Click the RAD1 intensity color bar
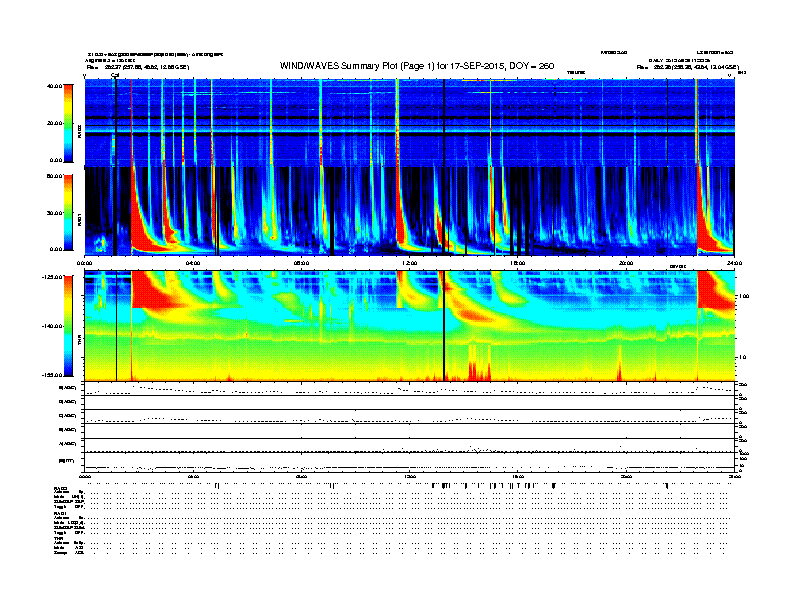792x612 pixels. tap(68, 212)
